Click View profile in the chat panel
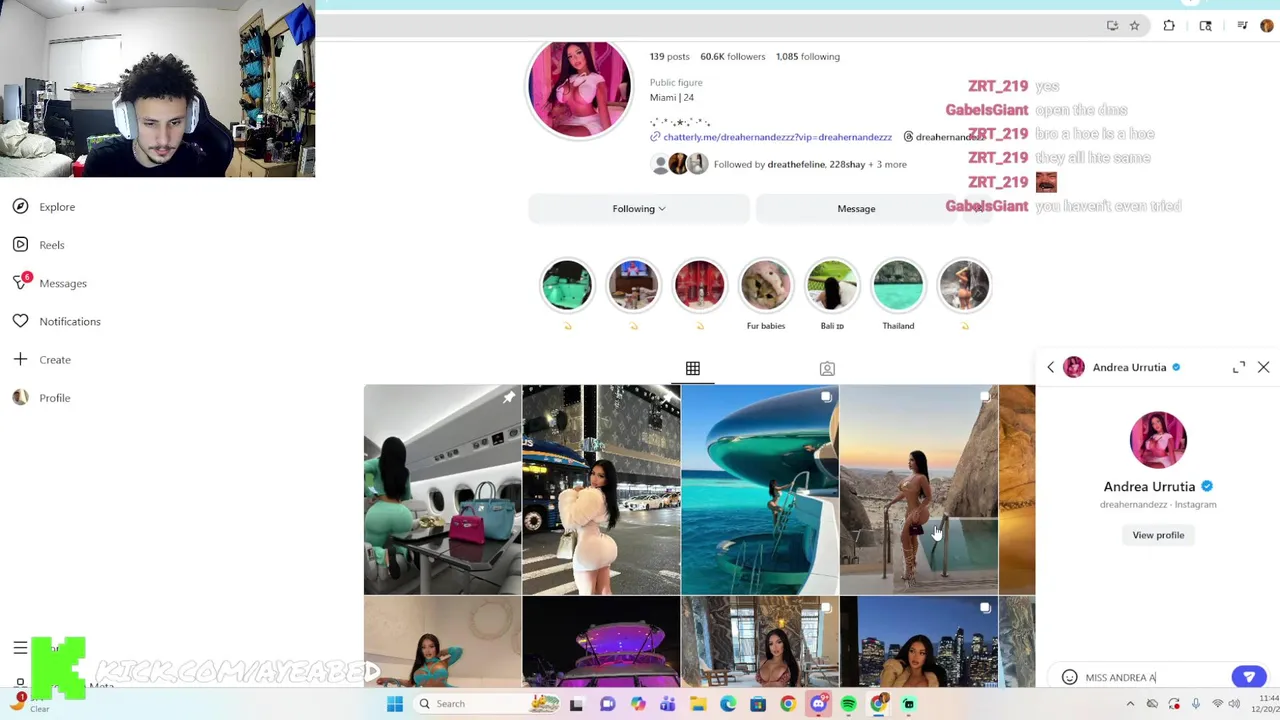Viewport: 1280px width, 720px height. coord(1158,536)
